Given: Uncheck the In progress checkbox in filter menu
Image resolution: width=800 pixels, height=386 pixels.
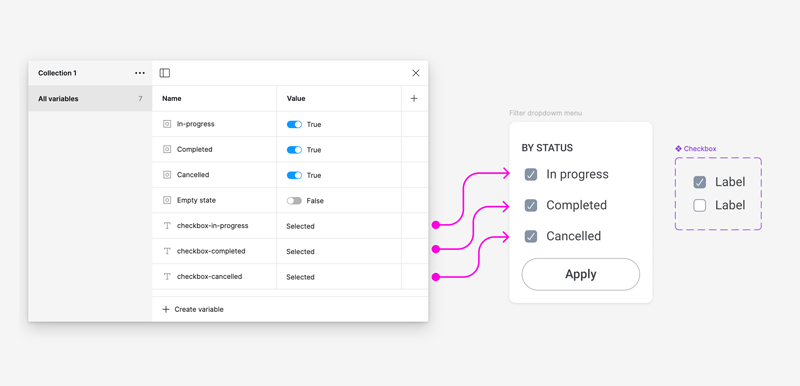Looking at the screenshot, I should pos(531,175).
